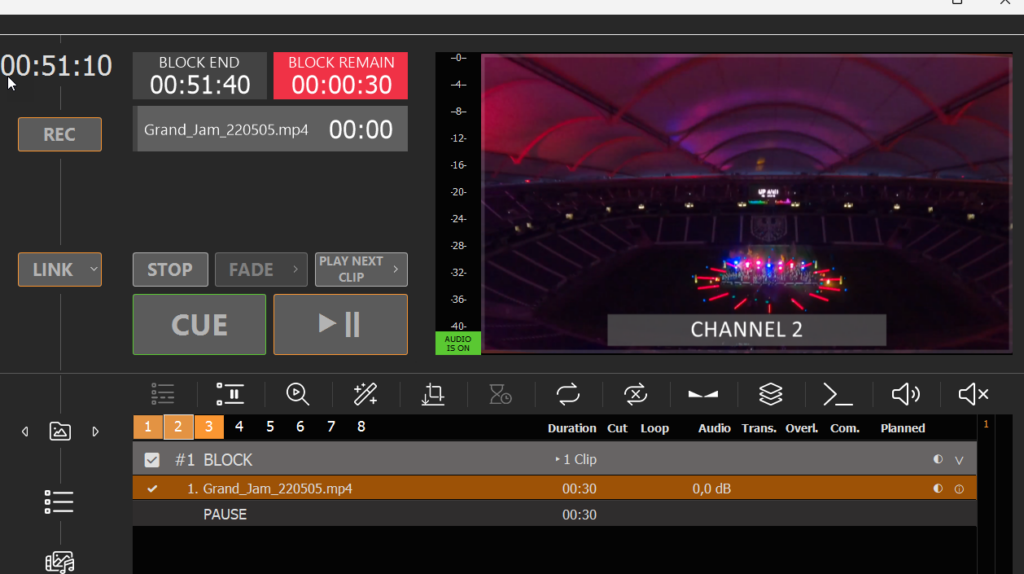
Task: Uncheck the #1 BLOCK checkbox
Action: tap(152, 460)
